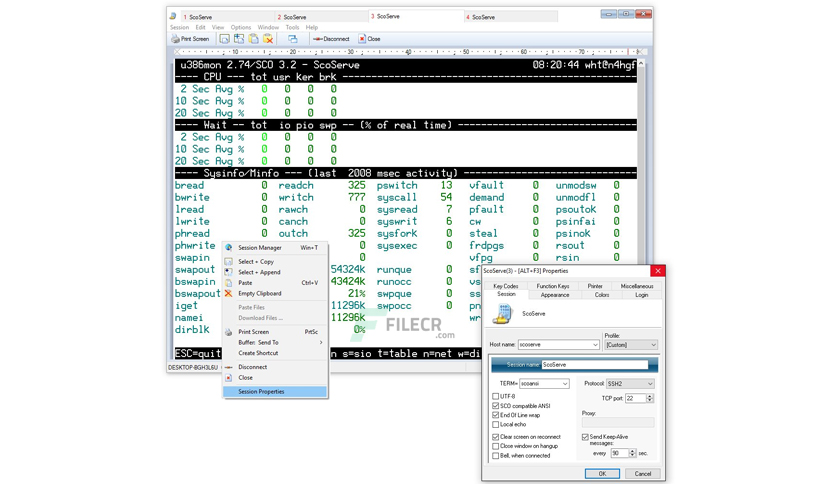The height and width of the screenshot is (484, 836).
Task: Open the Key Codes tab in Properties
Action: [x=505, y=286]
